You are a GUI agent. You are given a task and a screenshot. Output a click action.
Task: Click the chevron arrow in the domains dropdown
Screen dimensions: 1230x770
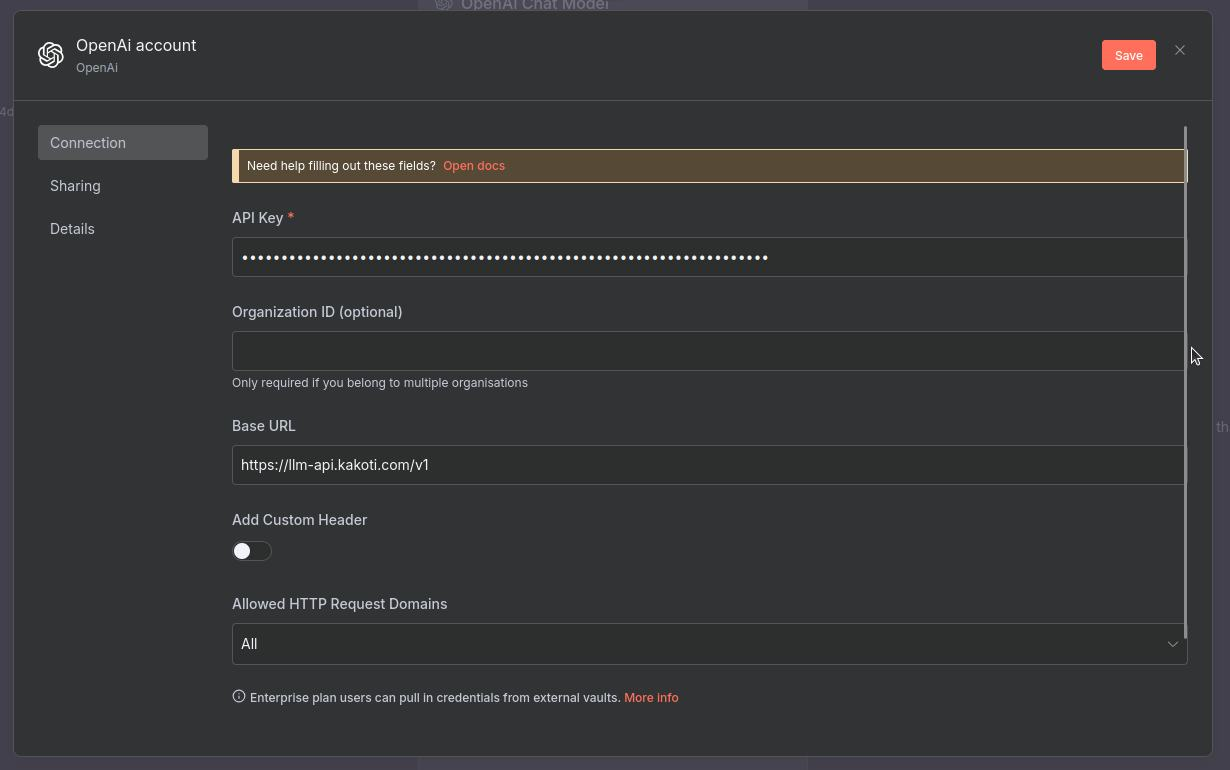coord(1172,644)
